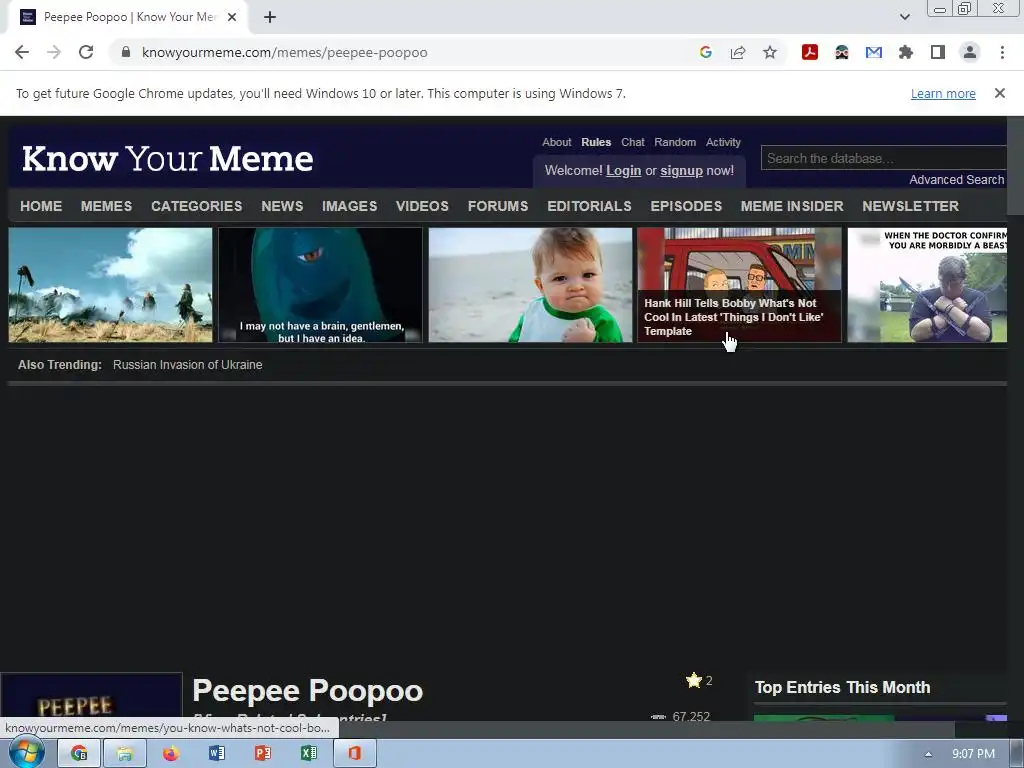Screen dimensions: 1024x768
Task: Click the Search the database field
Action: click(884, 158)
